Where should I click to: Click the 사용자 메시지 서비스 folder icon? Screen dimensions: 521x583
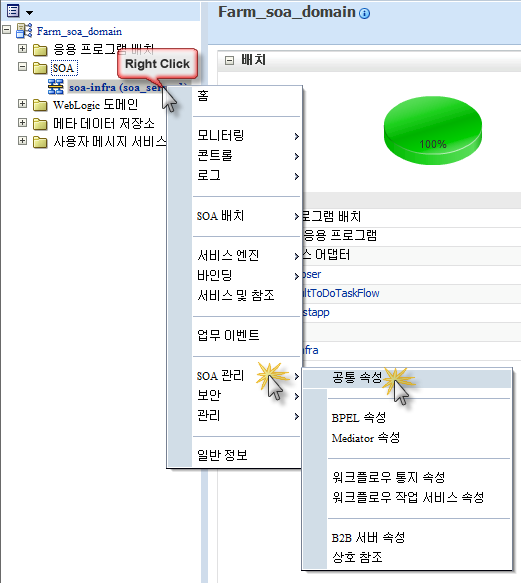40,142
